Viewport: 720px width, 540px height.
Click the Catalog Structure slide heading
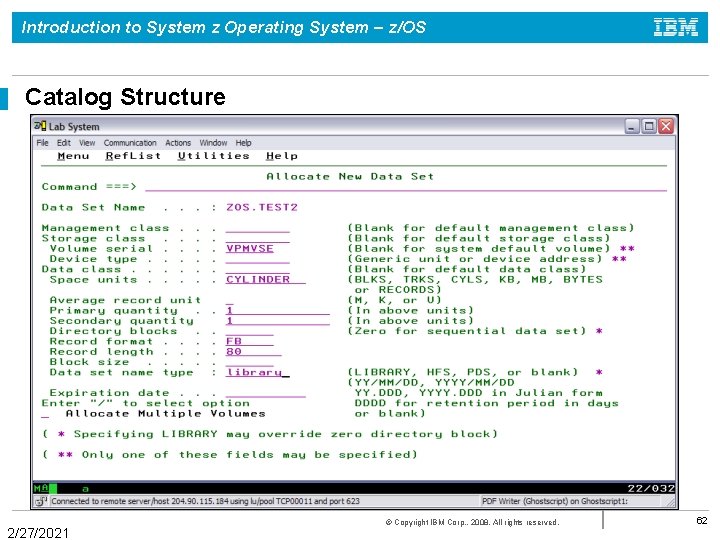(125, 97)
